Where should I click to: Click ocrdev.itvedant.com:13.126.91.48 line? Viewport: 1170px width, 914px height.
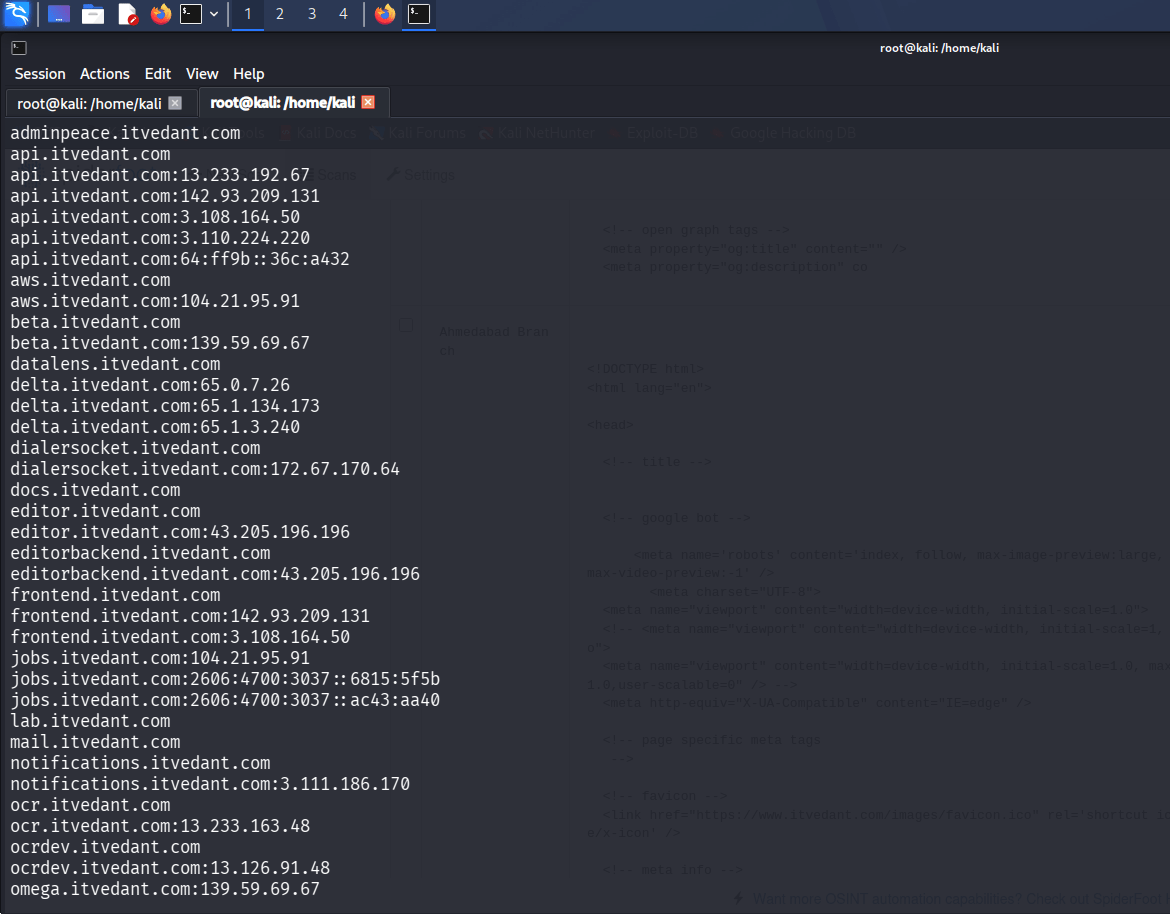coord(170,868)
